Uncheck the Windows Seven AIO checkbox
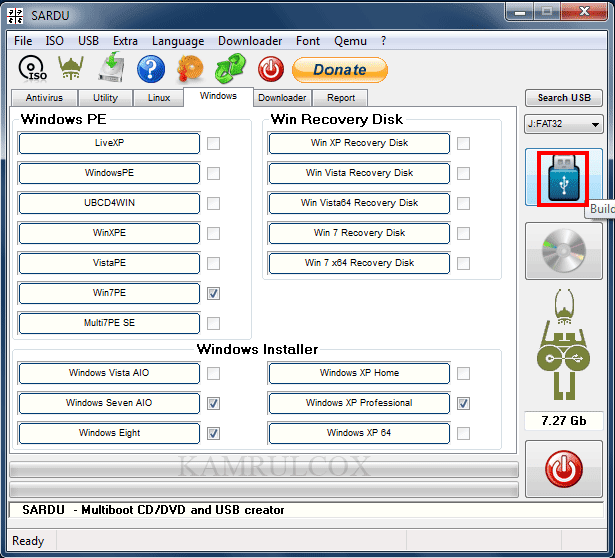615x558 pixels. 213,404
